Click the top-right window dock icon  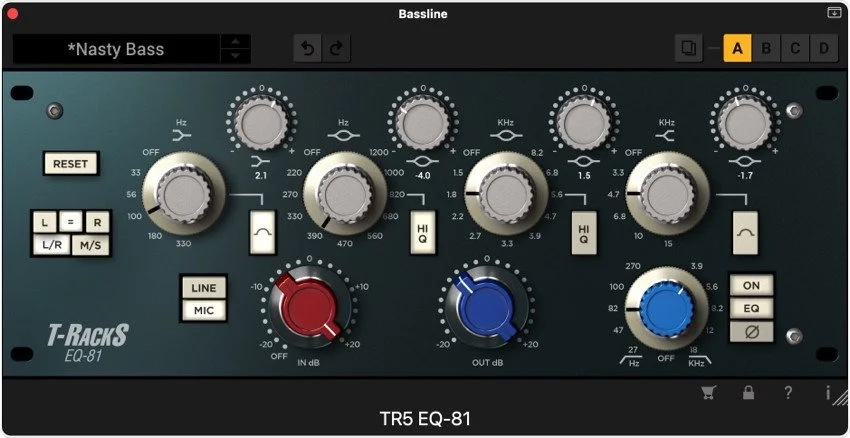pos(834,13)
